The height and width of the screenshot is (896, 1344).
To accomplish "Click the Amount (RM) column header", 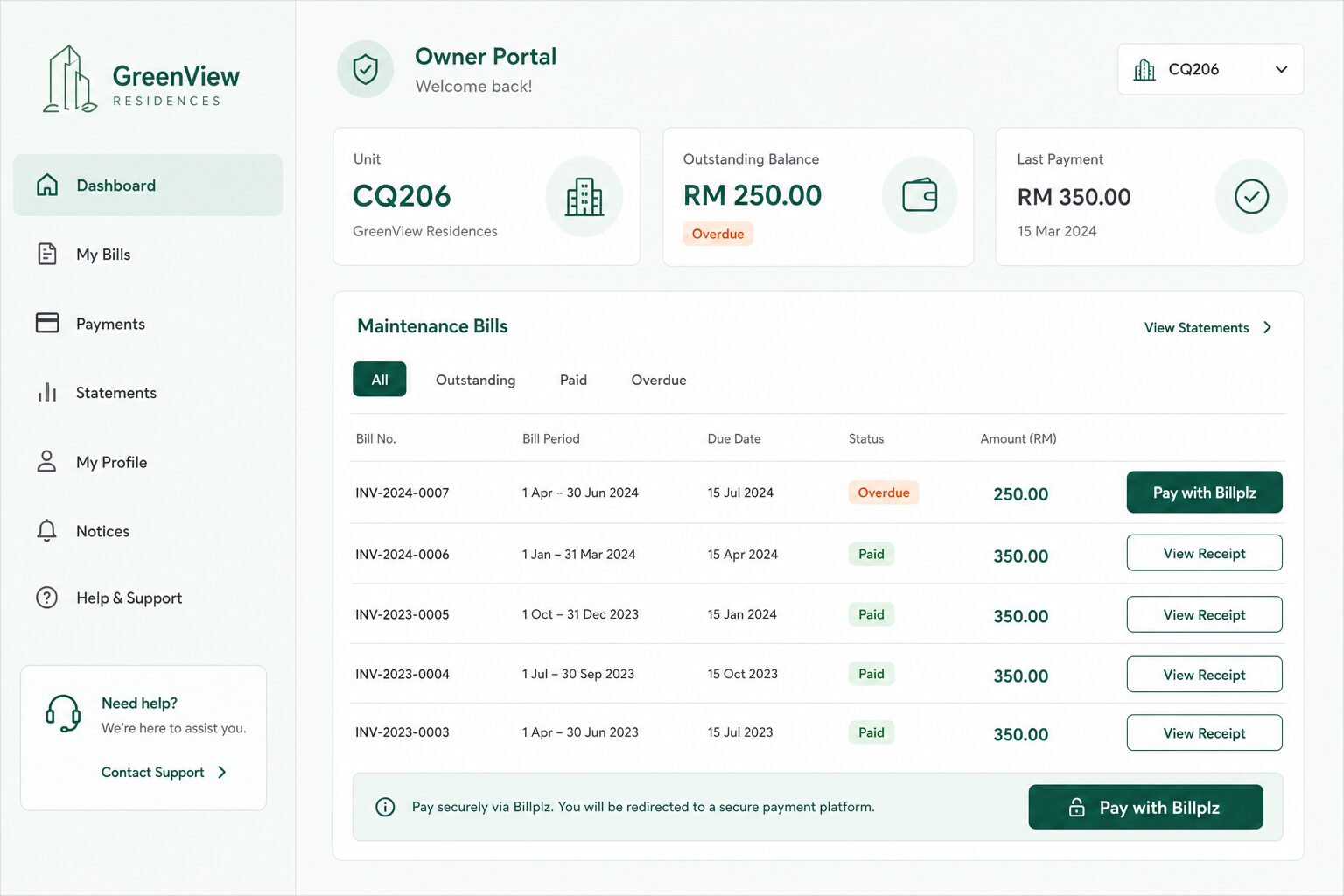I will (x=1018, y=438).
